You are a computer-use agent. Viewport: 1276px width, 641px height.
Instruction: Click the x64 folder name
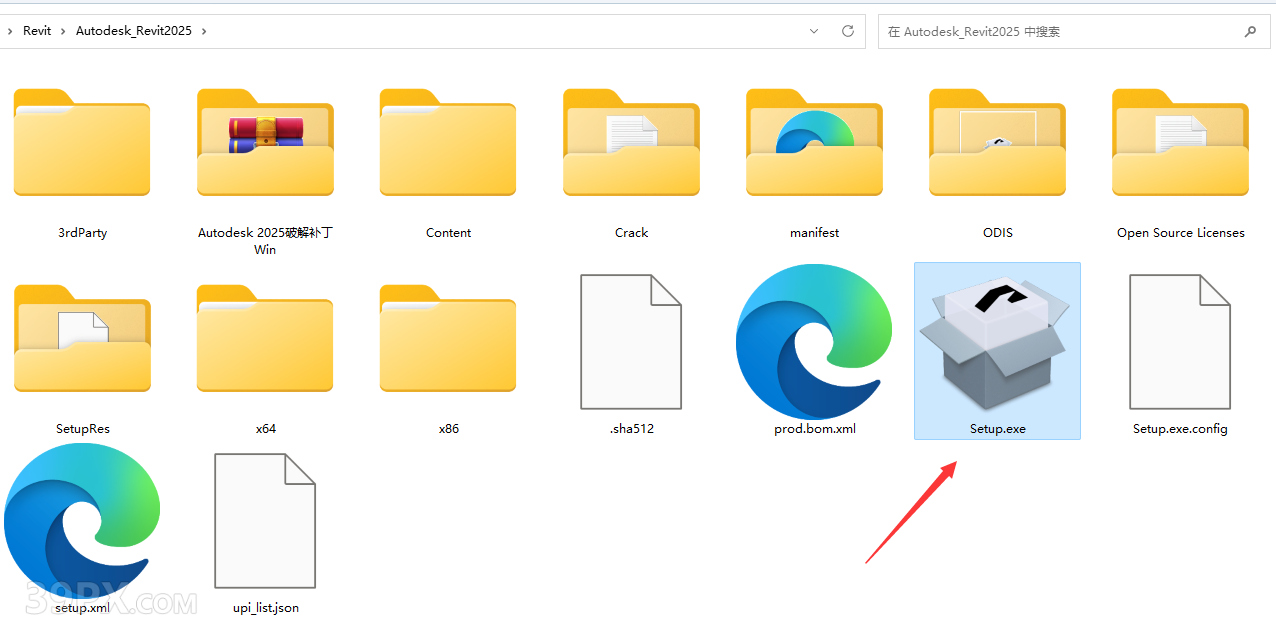pos(265,429)
